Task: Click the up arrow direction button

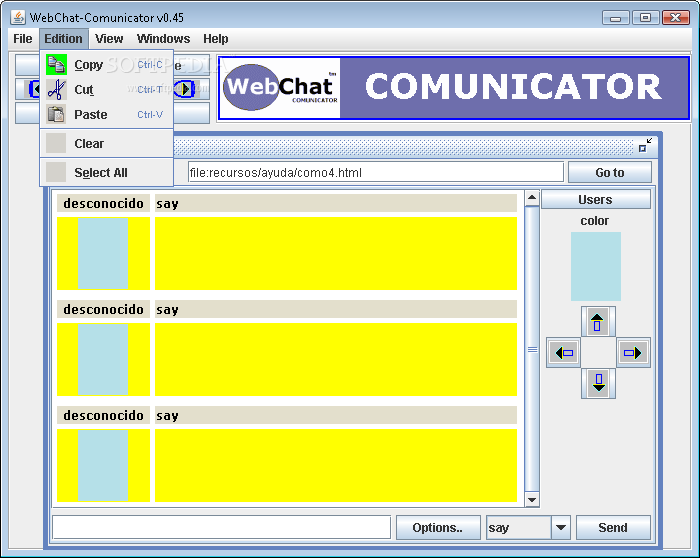Action: coord(598,322)
